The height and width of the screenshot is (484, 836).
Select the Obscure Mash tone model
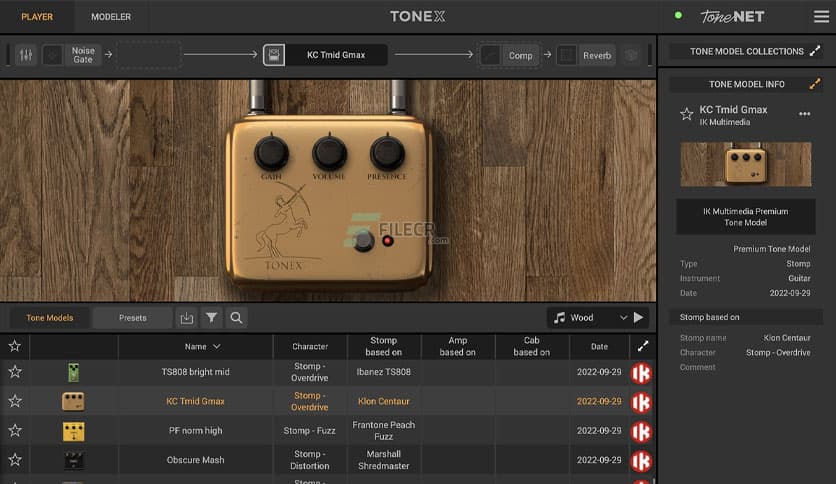[195, 460]
